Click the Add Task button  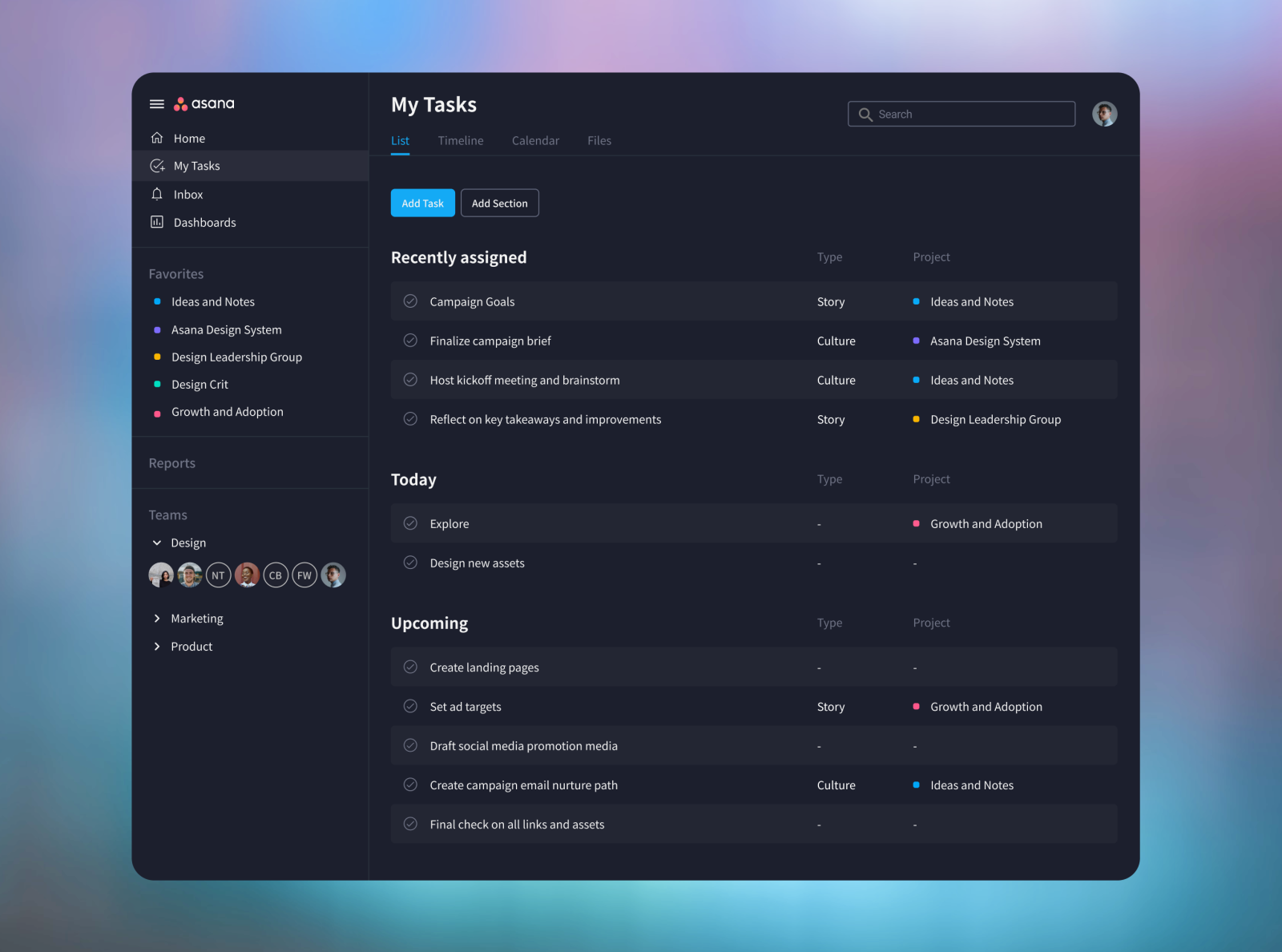pyautogui.click(x=422, y=203)
